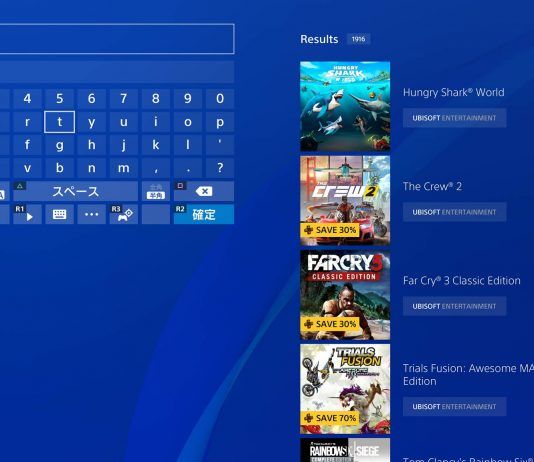
Task: Tap the period key
Action: click(188, 168)
